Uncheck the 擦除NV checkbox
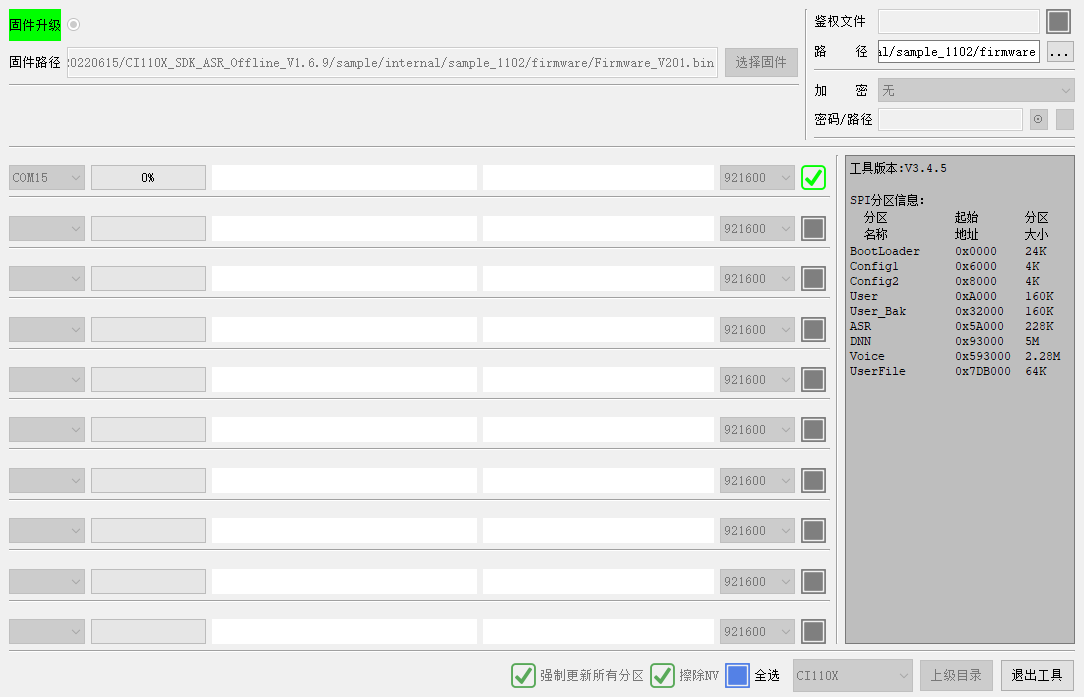The image size is (1084, 697). pyautogui.click(x=662, y=676)
